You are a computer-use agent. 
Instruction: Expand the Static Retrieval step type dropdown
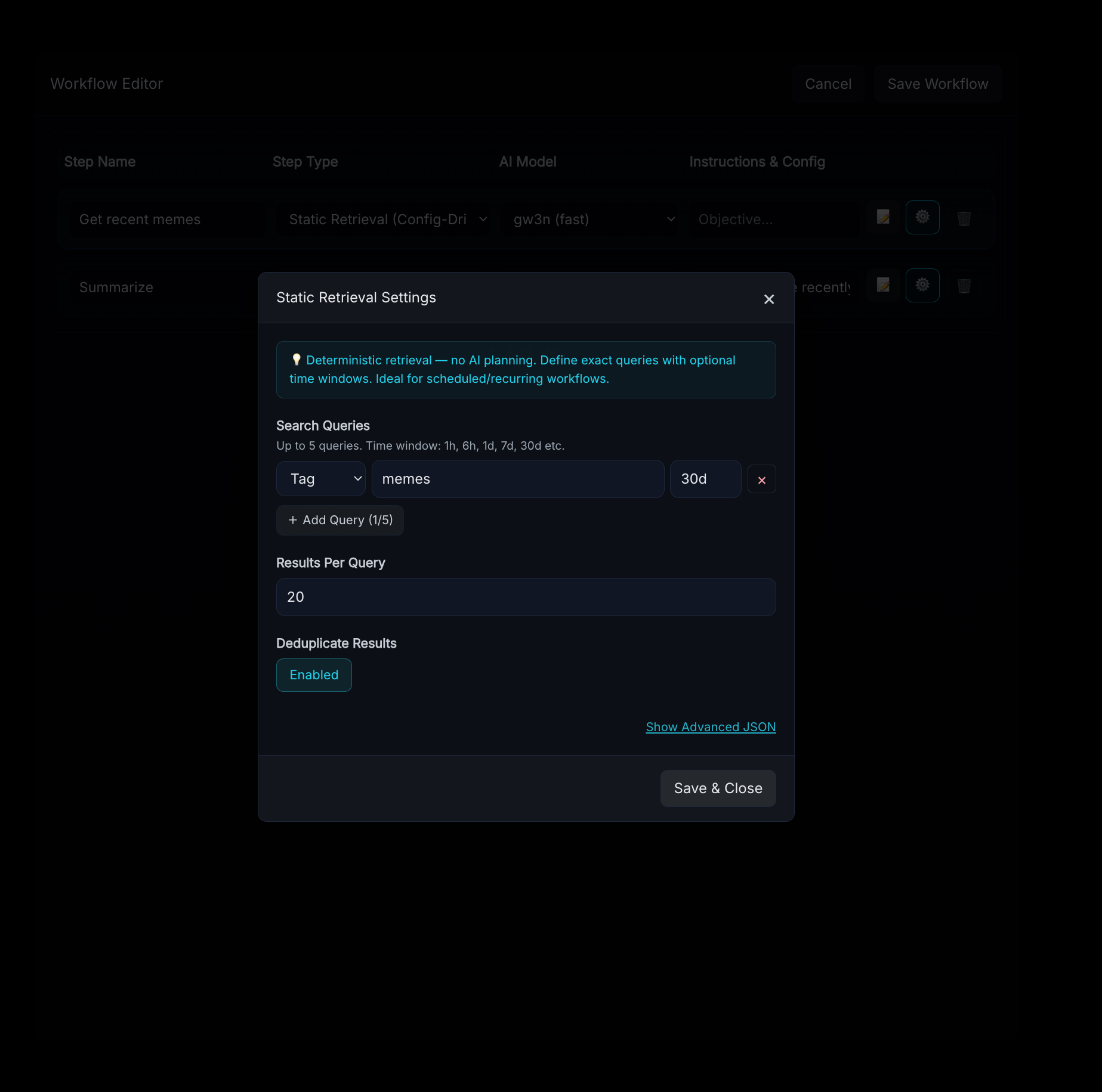point(382,219)
